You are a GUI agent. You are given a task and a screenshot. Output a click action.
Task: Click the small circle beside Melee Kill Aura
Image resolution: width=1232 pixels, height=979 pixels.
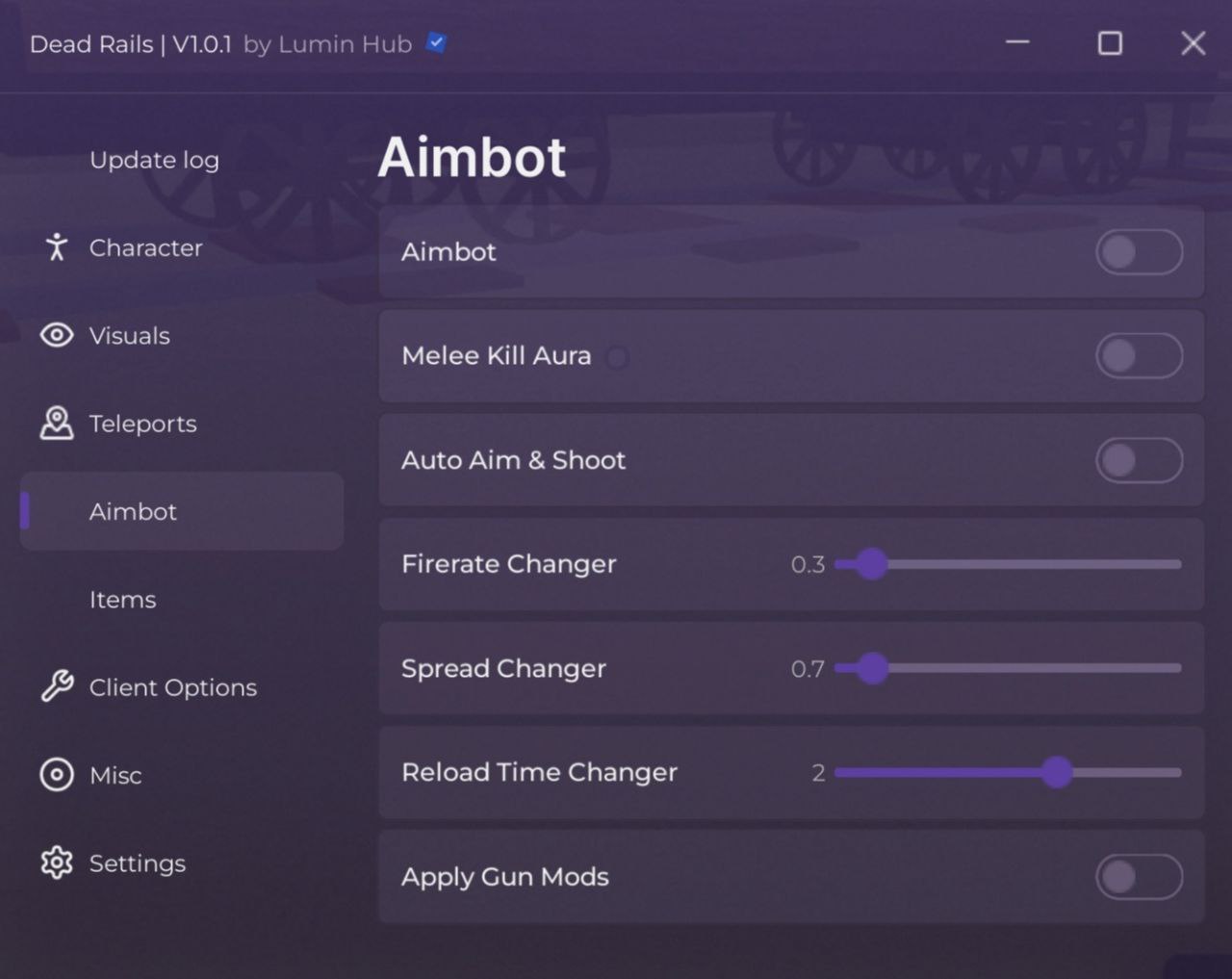618,358
